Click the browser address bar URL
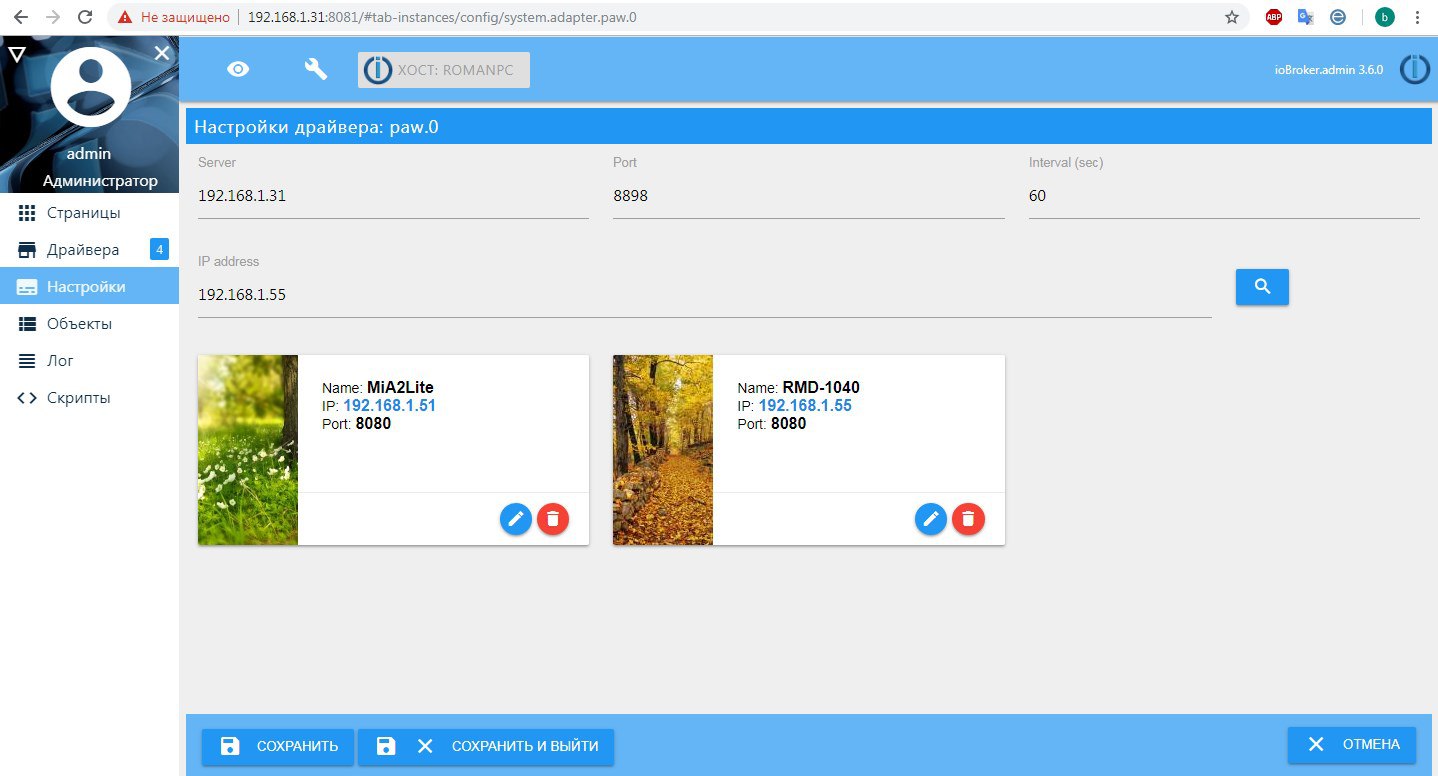Viewport: 1438px width, 776px height. [x=442, y=17]
